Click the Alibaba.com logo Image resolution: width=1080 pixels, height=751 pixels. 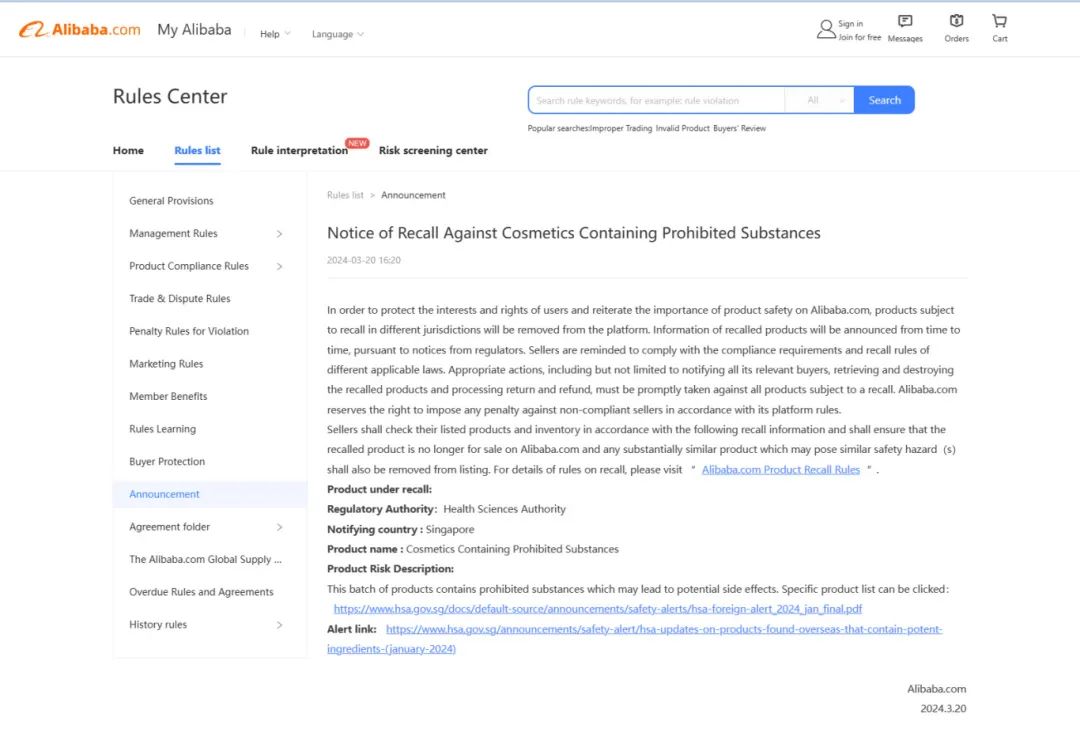79,30
